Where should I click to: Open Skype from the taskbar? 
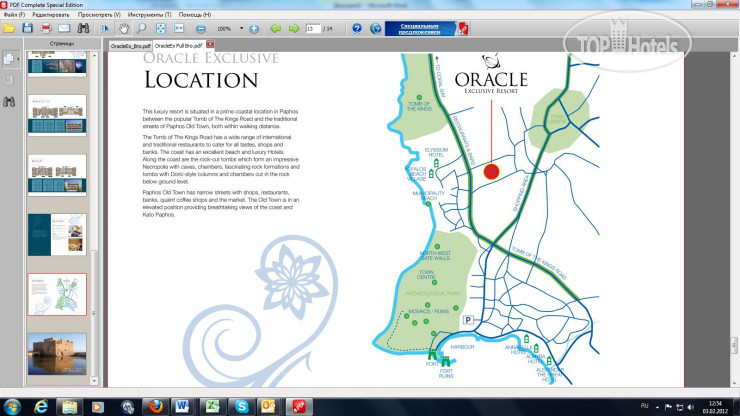[242, 407]
